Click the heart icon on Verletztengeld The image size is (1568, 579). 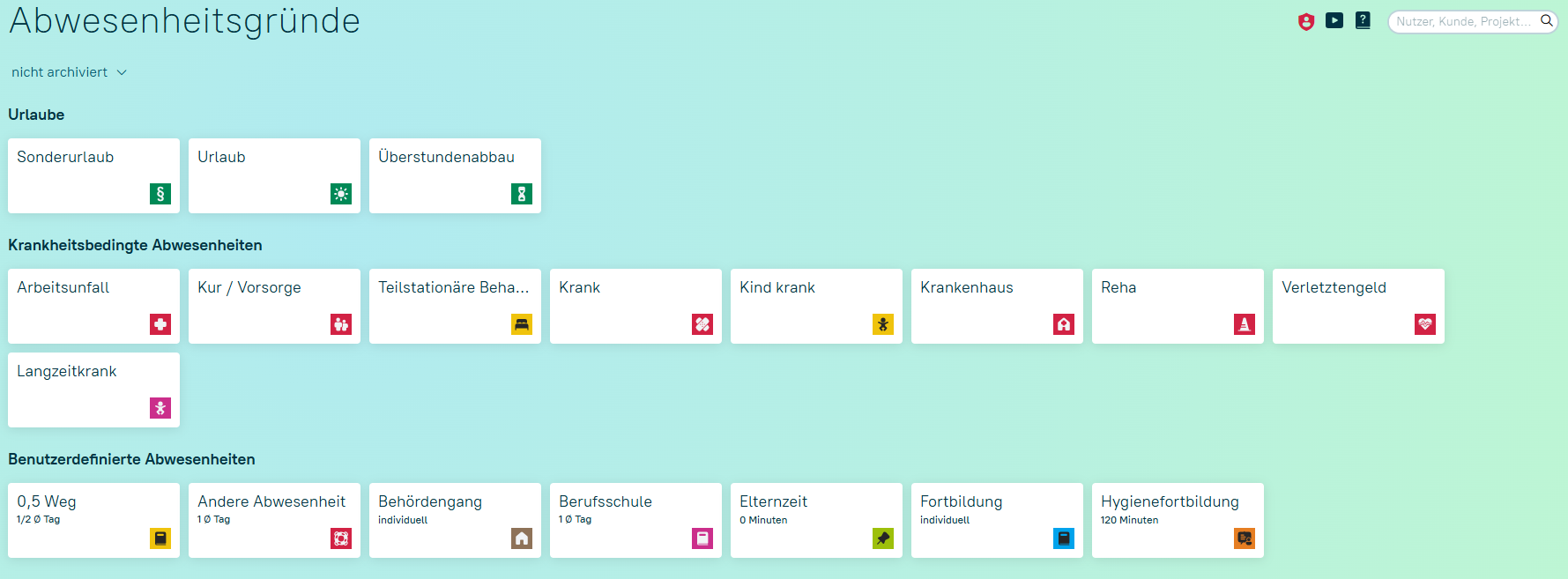[1425, 324]
